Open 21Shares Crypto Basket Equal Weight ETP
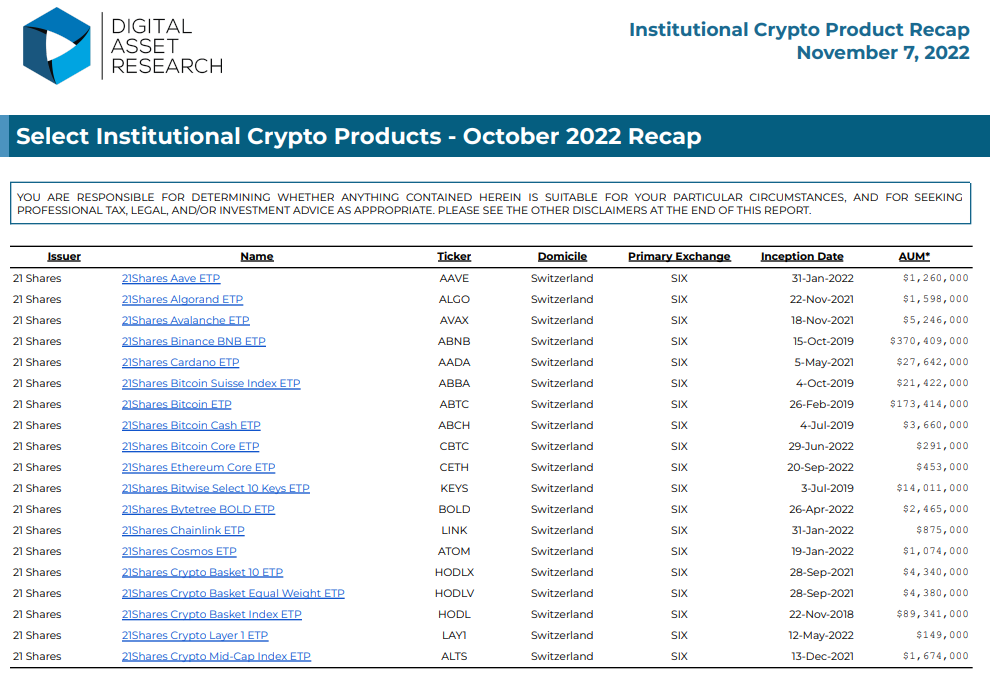Viewport: 990px width, 676px height. (233, 593)
